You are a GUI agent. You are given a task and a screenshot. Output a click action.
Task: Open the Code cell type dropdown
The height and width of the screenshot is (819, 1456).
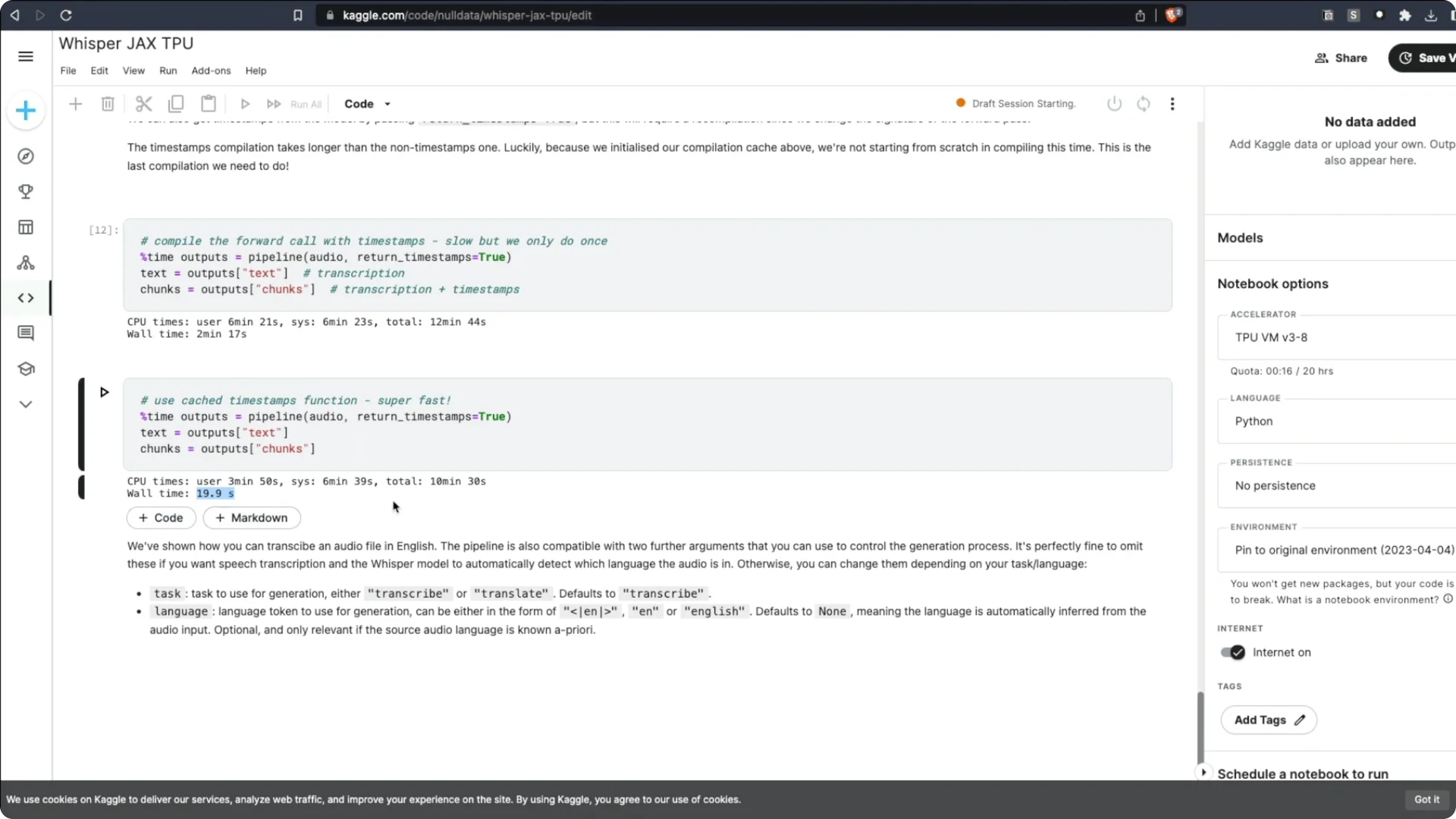coord(368,104)
